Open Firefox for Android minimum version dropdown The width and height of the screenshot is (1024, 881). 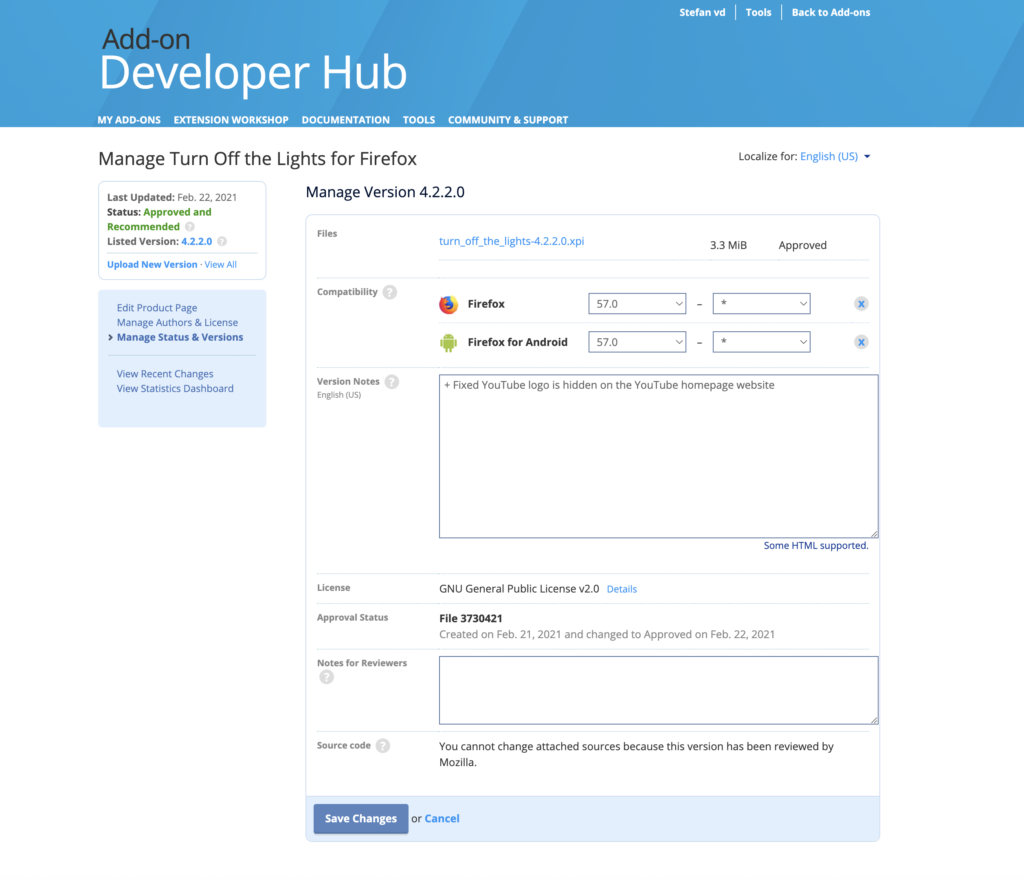pos(637,342)
